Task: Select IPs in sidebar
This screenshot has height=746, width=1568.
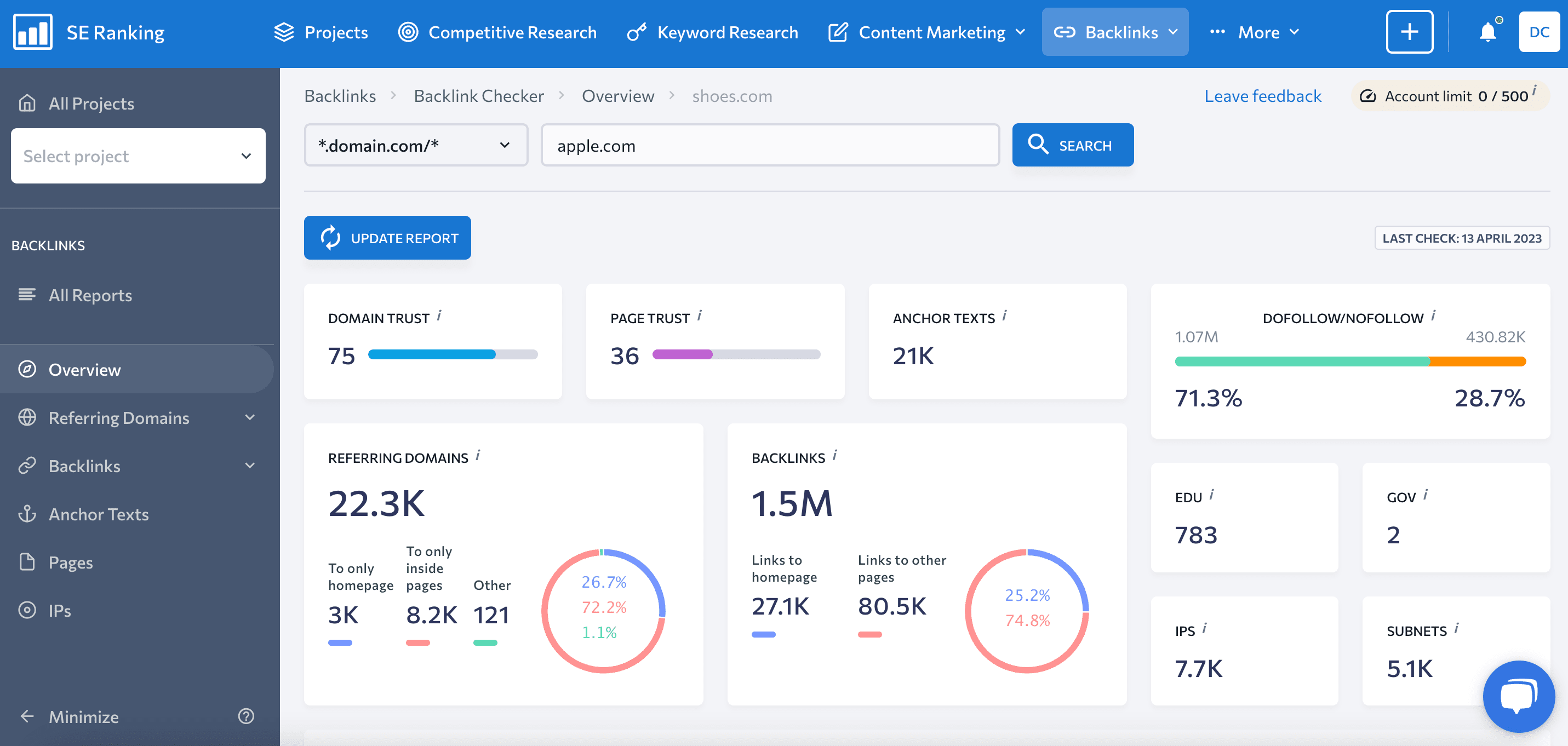Action: click(60, 610)
